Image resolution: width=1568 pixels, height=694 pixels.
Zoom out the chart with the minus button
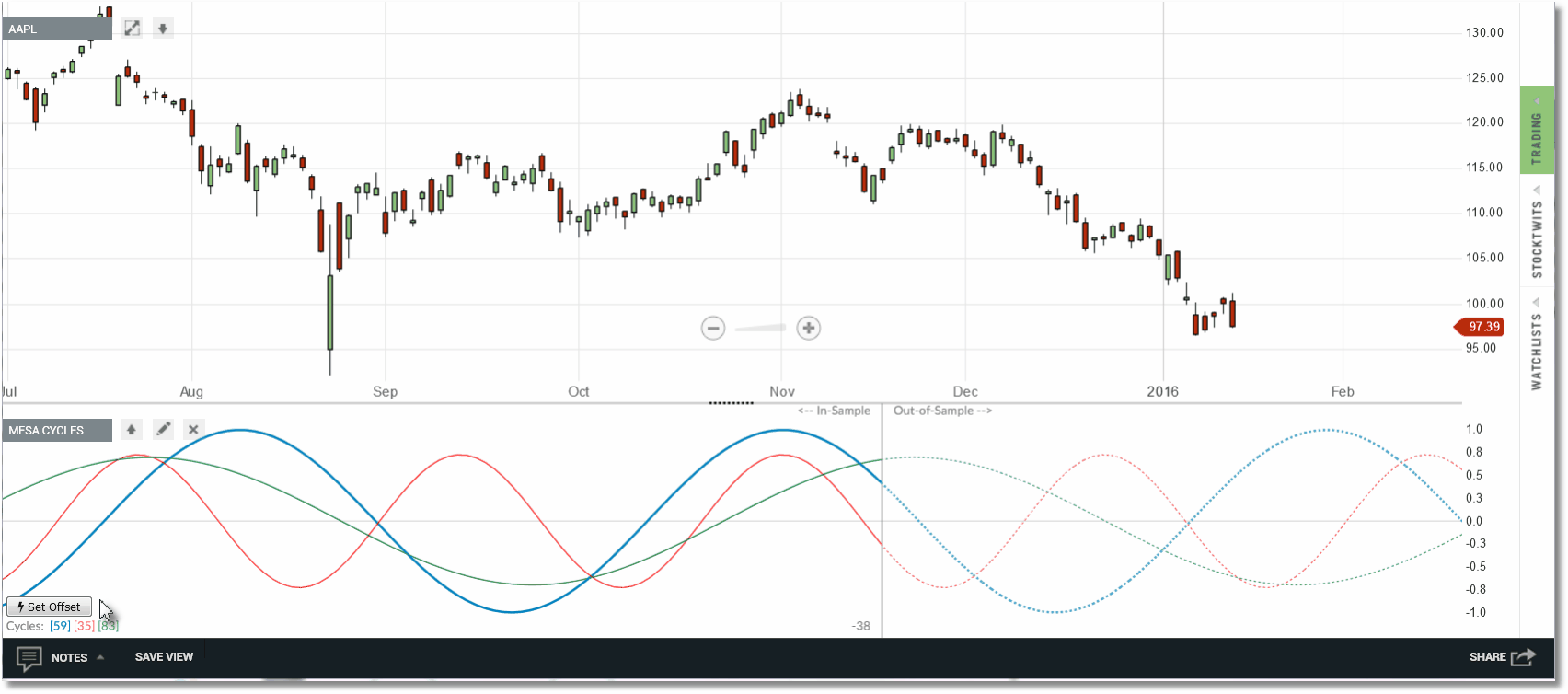coord(713,328)
